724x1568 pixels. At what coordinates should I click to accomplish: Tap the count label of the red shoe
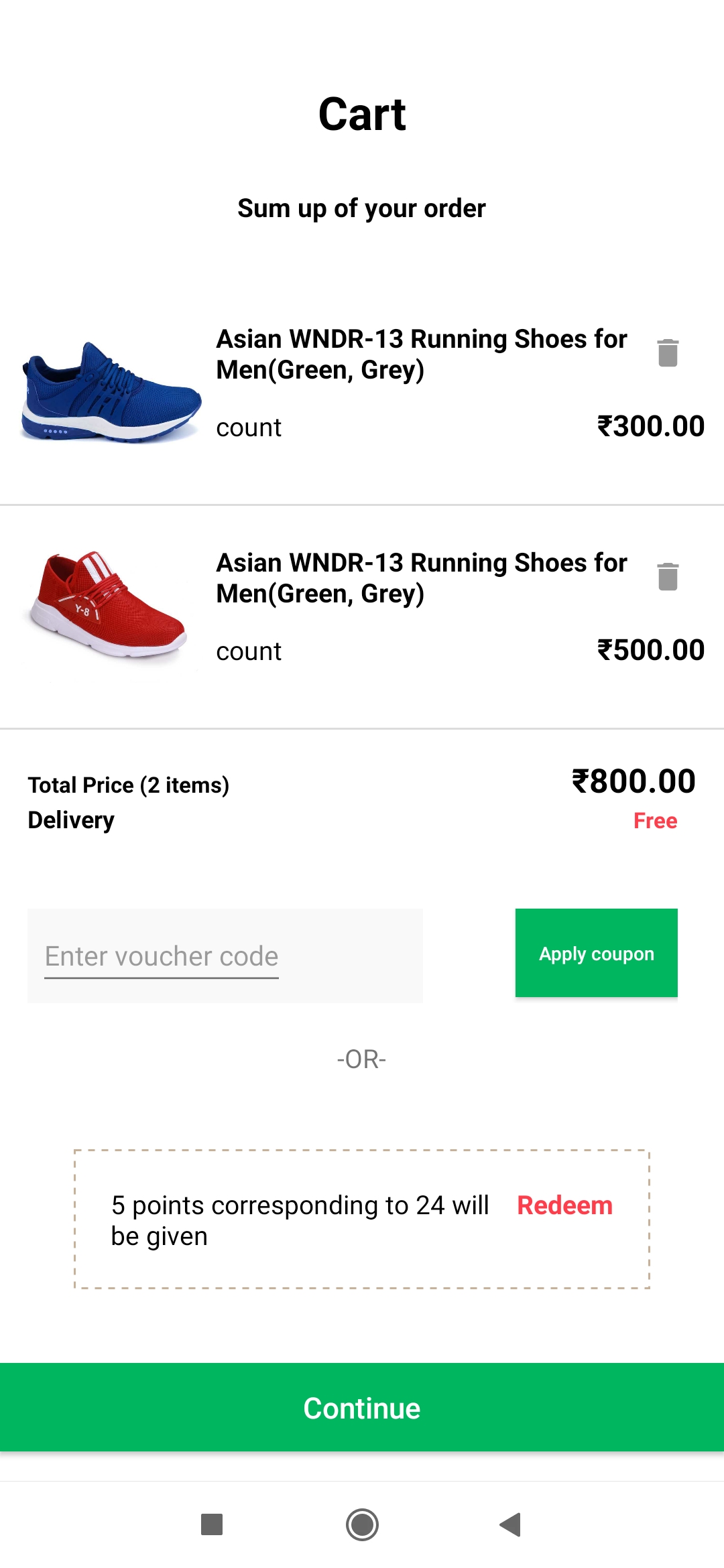(x=249, y=652)
